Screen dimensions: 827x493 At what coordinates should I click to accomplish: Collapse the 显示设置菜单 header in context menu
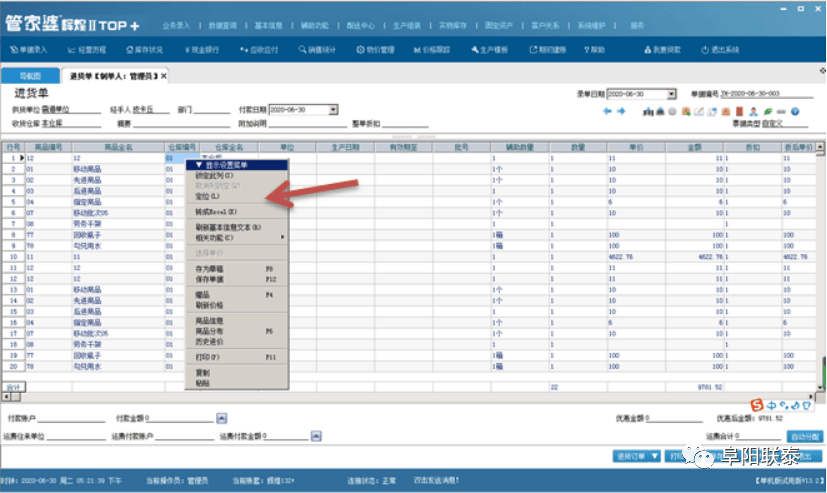237,165
